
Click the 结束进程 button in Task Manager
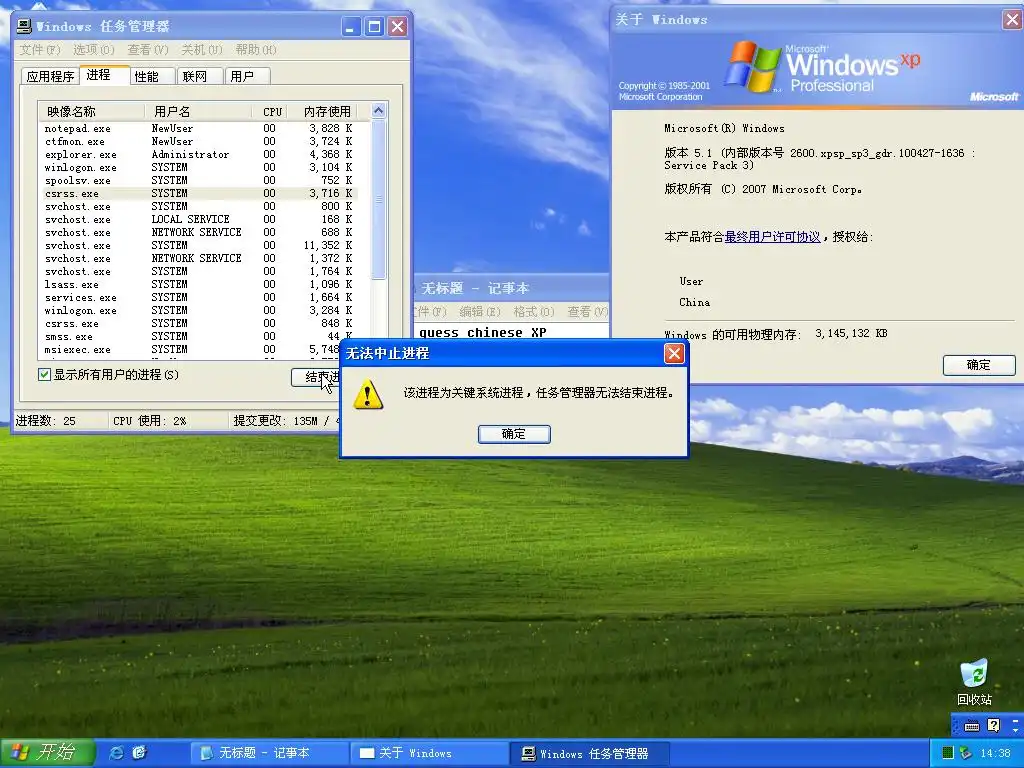click(x=316, y=377)
